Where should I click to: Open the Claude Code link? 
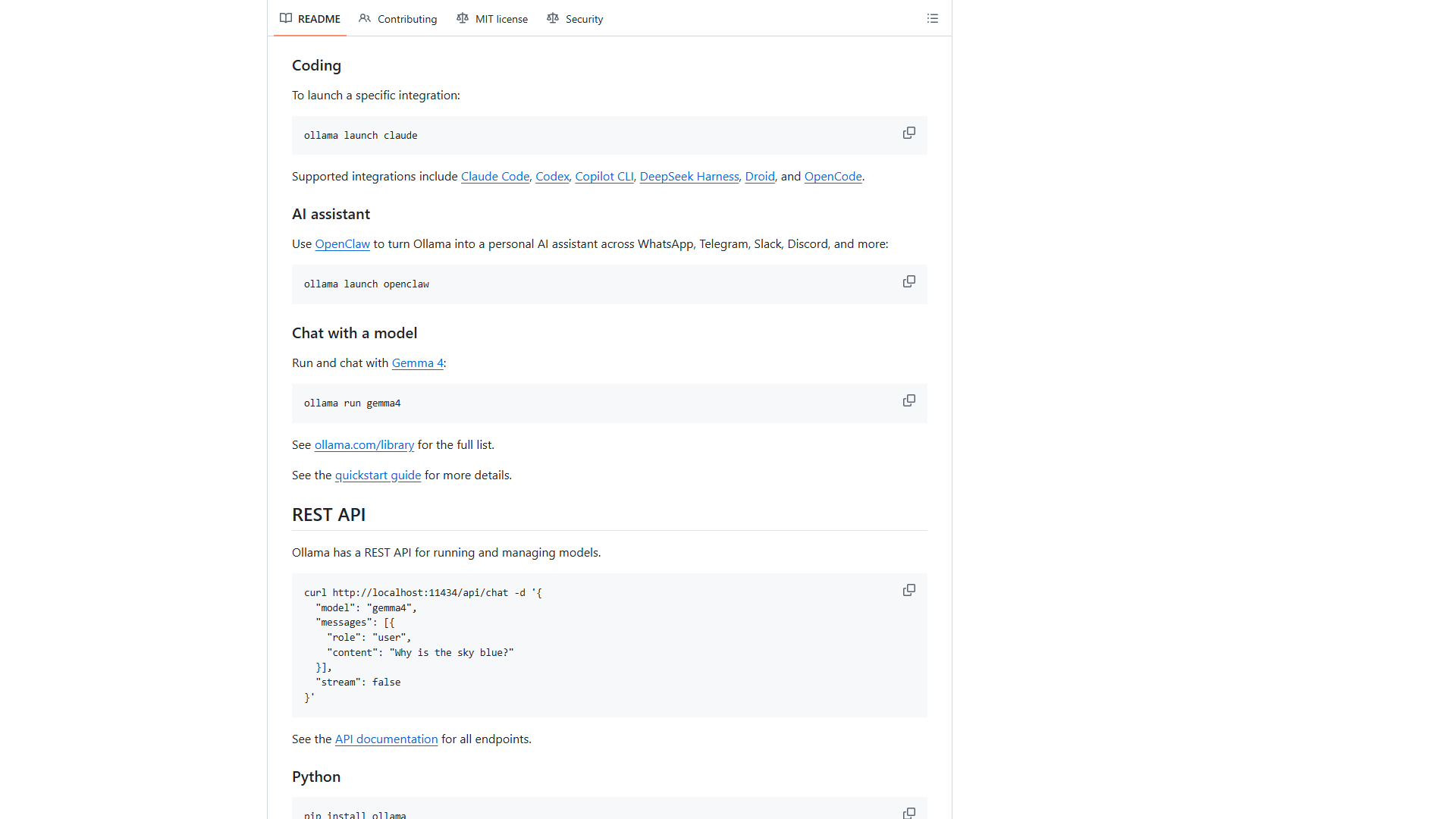pyautogui.click(x=495, y=177)
